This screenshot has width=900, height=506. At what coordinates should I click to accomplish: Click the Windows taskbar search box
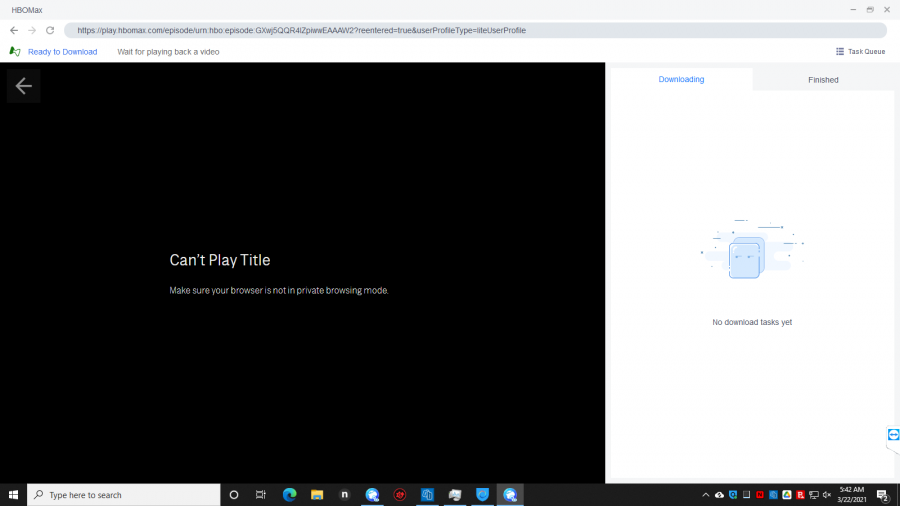point(124,495)
